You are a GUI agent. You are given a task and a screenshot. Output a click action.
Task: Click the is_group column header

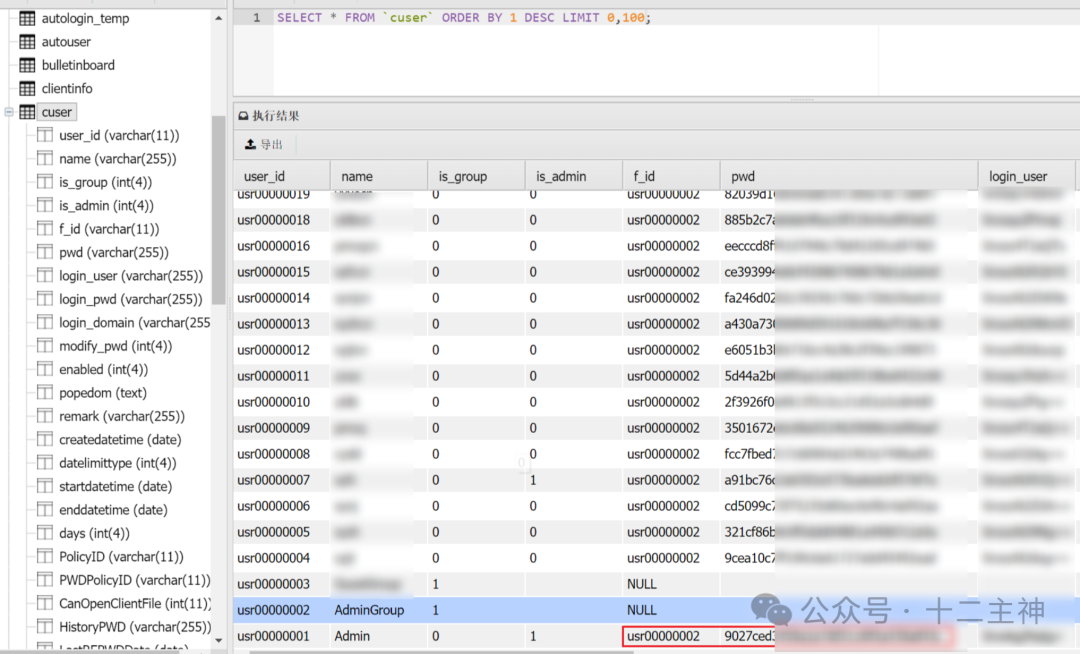coord(462,176)
